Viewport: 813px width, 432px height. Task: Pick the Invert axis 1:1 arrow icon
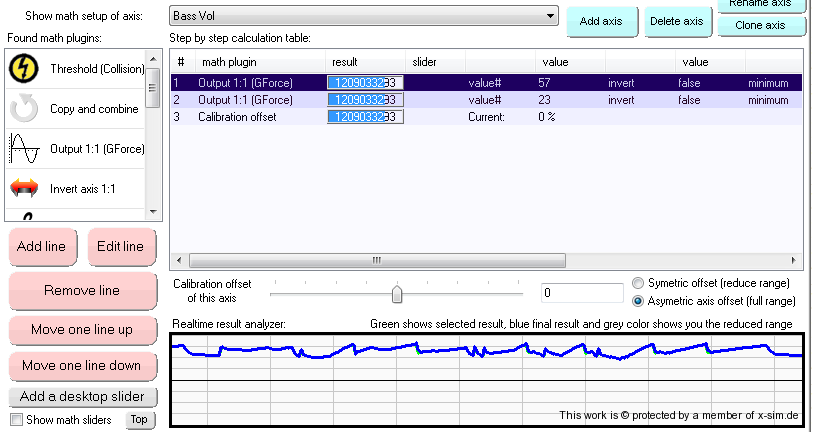[22, 188]
